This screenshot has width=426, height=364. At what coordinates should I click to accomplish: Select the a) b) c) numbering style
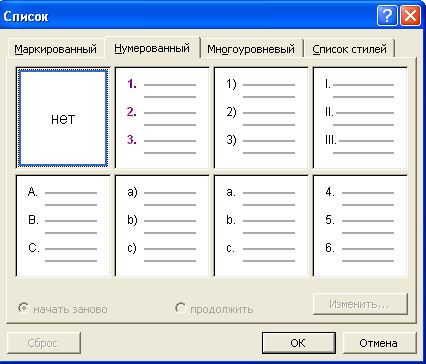click(162, 226)
